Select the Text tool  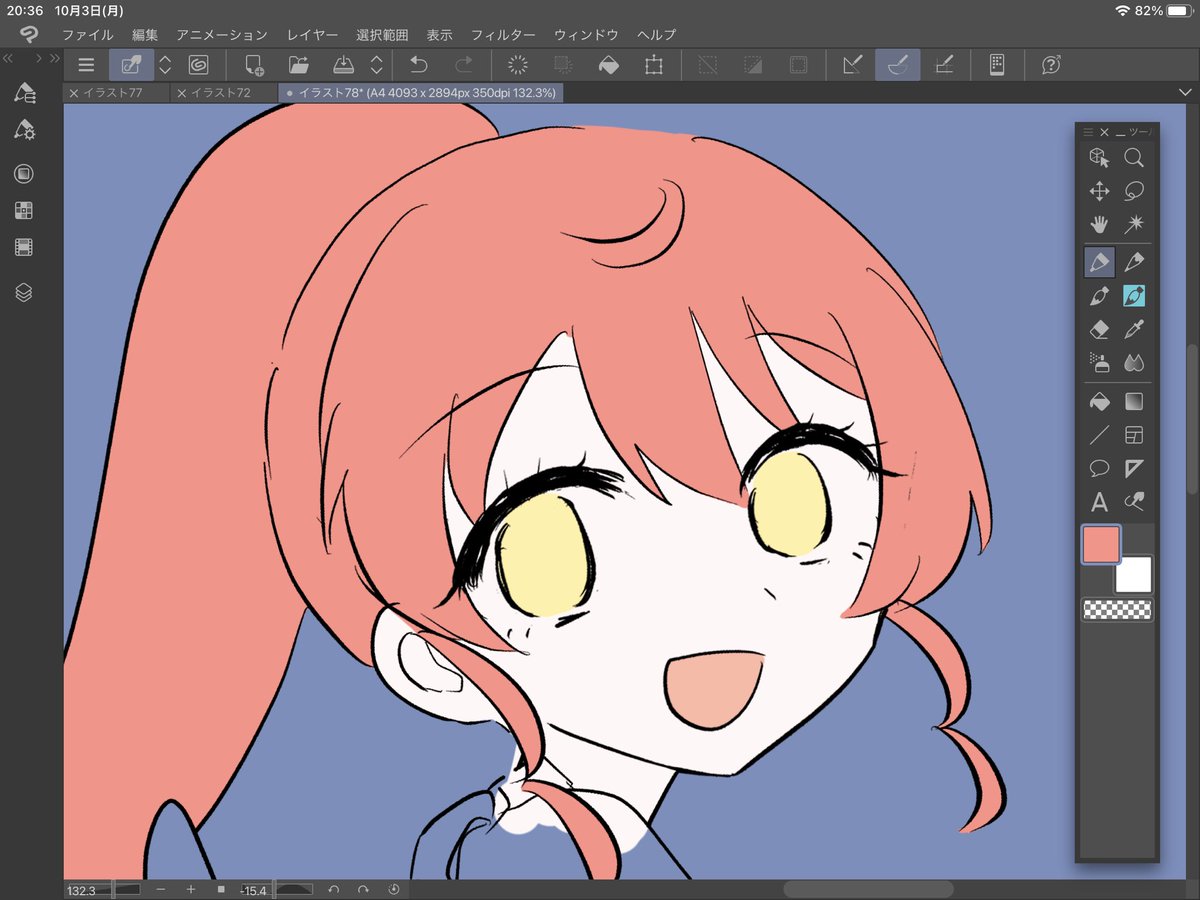(1099, 502)
